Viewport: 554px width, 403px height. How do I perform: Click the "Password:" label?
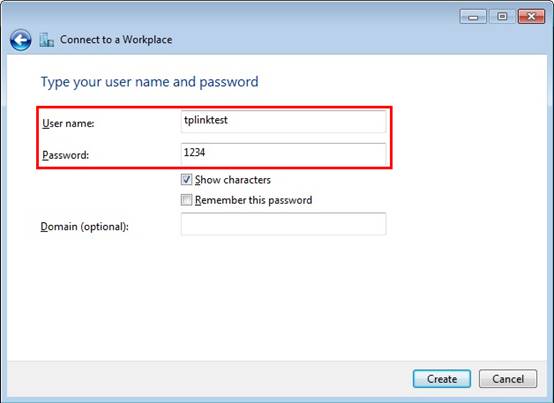(x=65, y=155)
